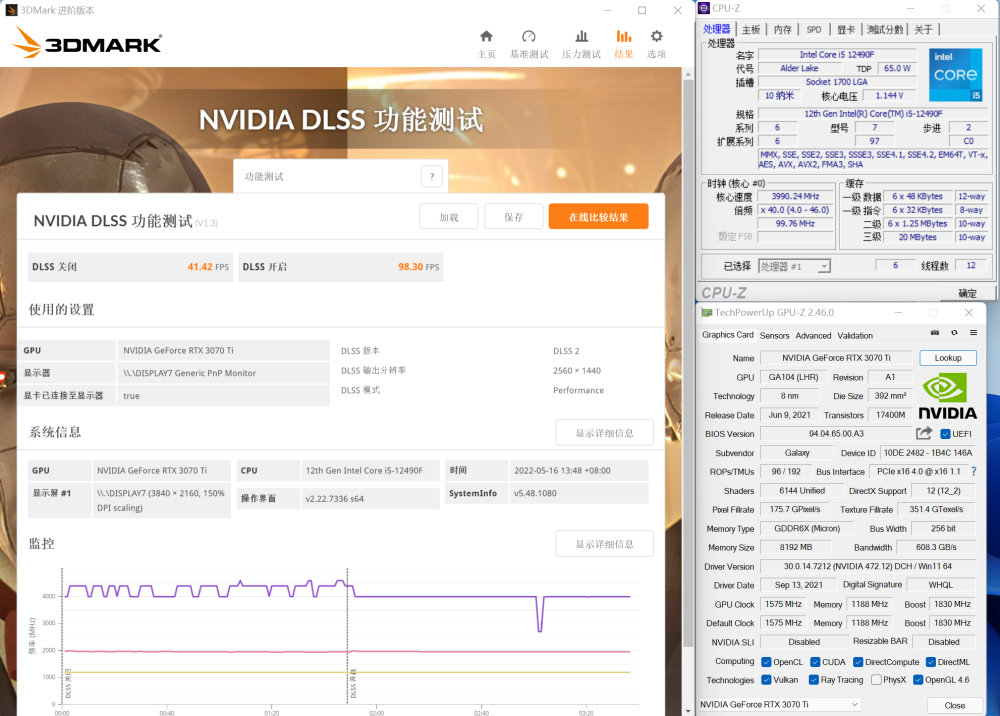Click DLSS 开启 98.30 FPS result
Screen dimensions: 1000x716
(x=341, y=267)
